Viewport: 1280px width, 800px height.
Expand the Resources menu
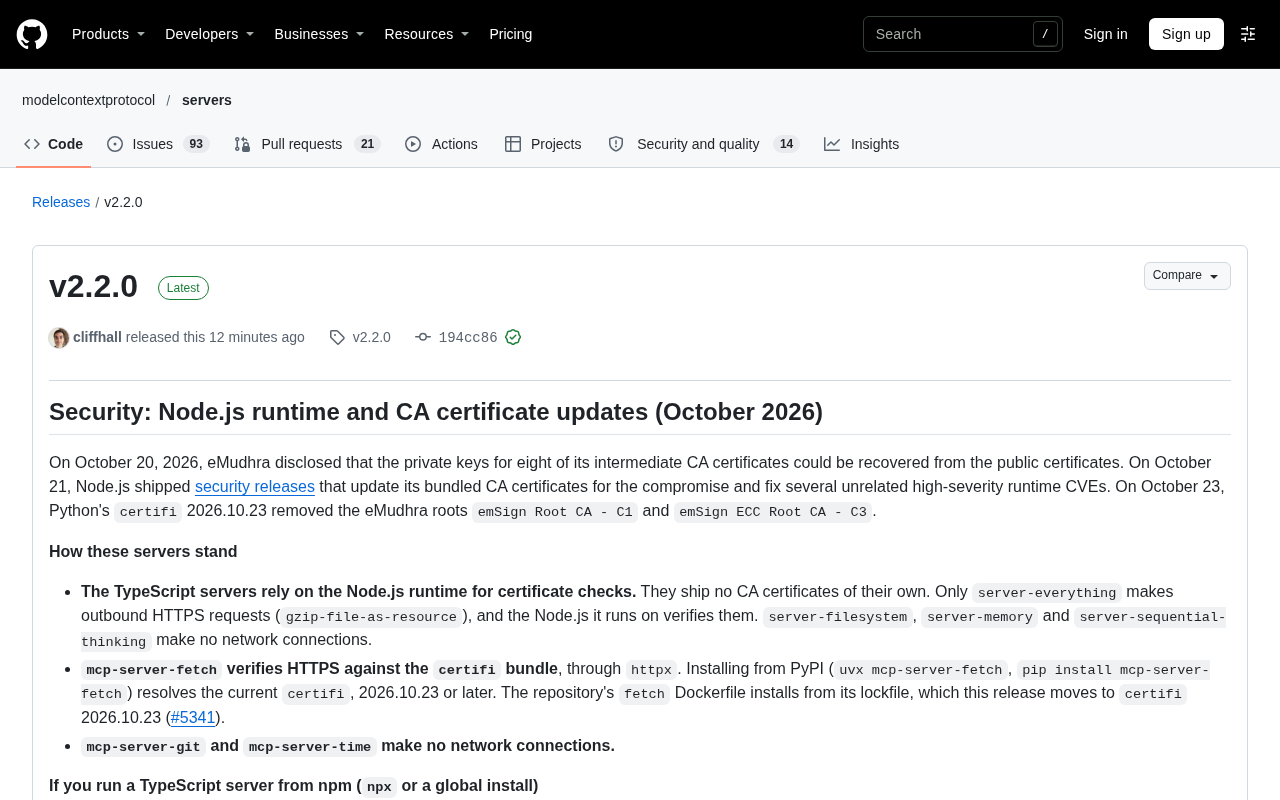pos(427,34)
